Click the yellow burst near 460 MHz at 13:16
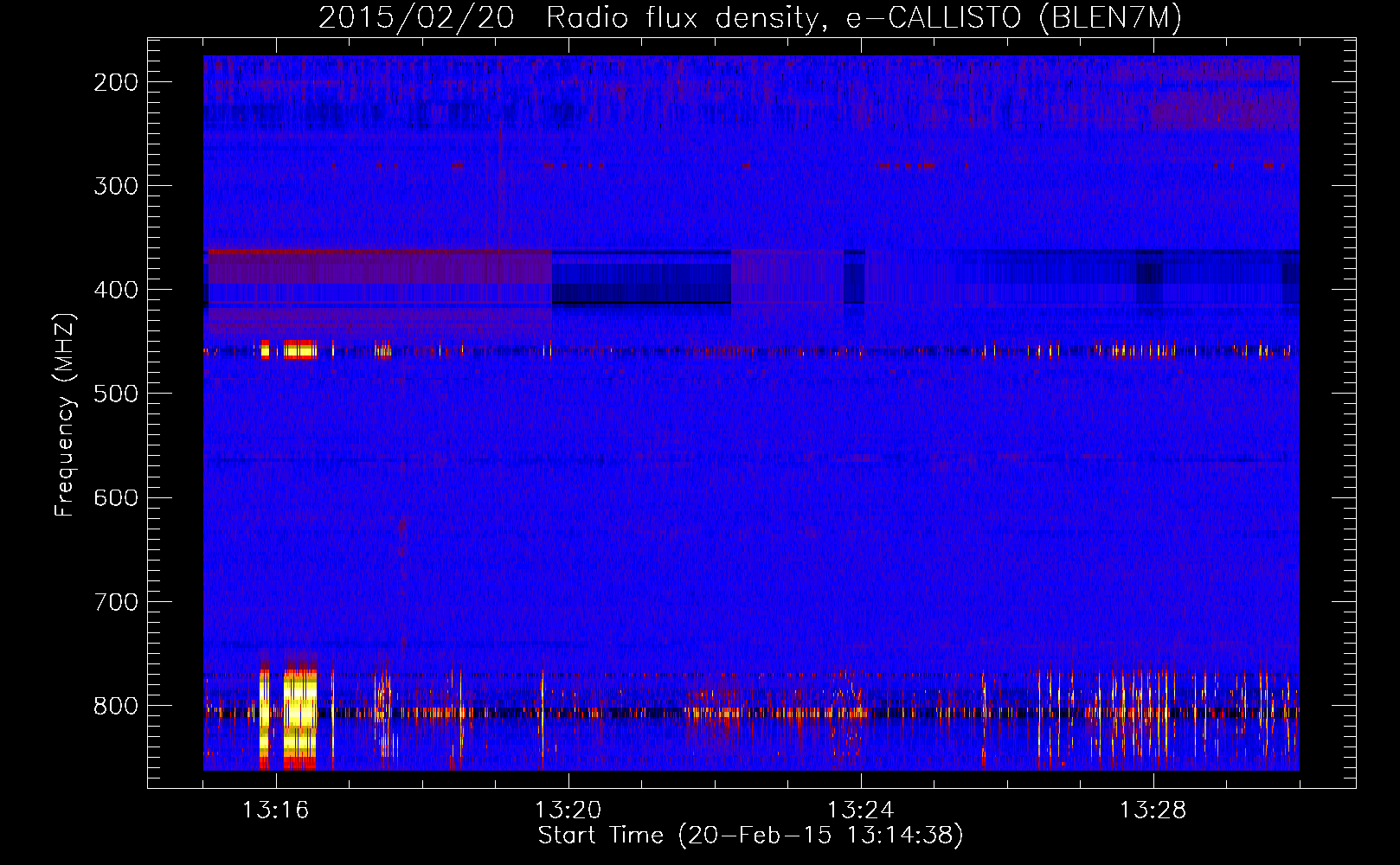The width and height of the screenshot is (1400, 865). (x=299, y=350)
